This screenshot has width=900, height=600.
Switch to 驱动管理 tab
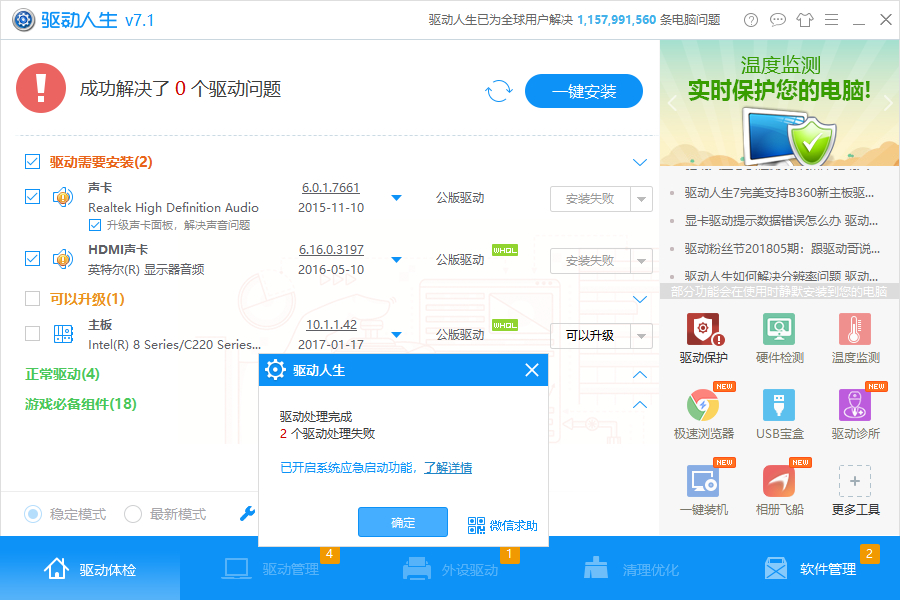(x=270, y=569)
